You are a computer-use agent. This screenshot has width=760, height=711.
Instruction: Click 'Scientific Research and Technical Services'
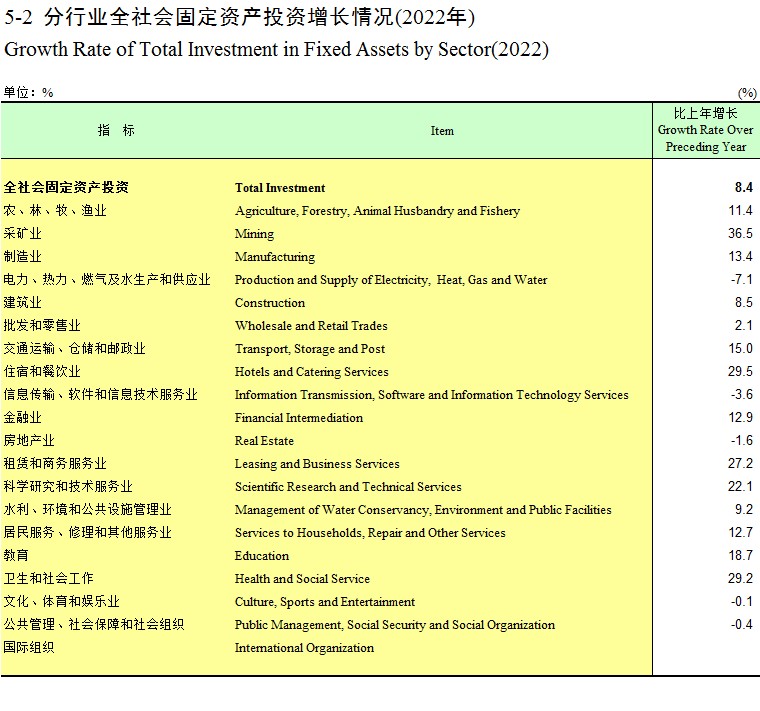click(x=348, y=487)
